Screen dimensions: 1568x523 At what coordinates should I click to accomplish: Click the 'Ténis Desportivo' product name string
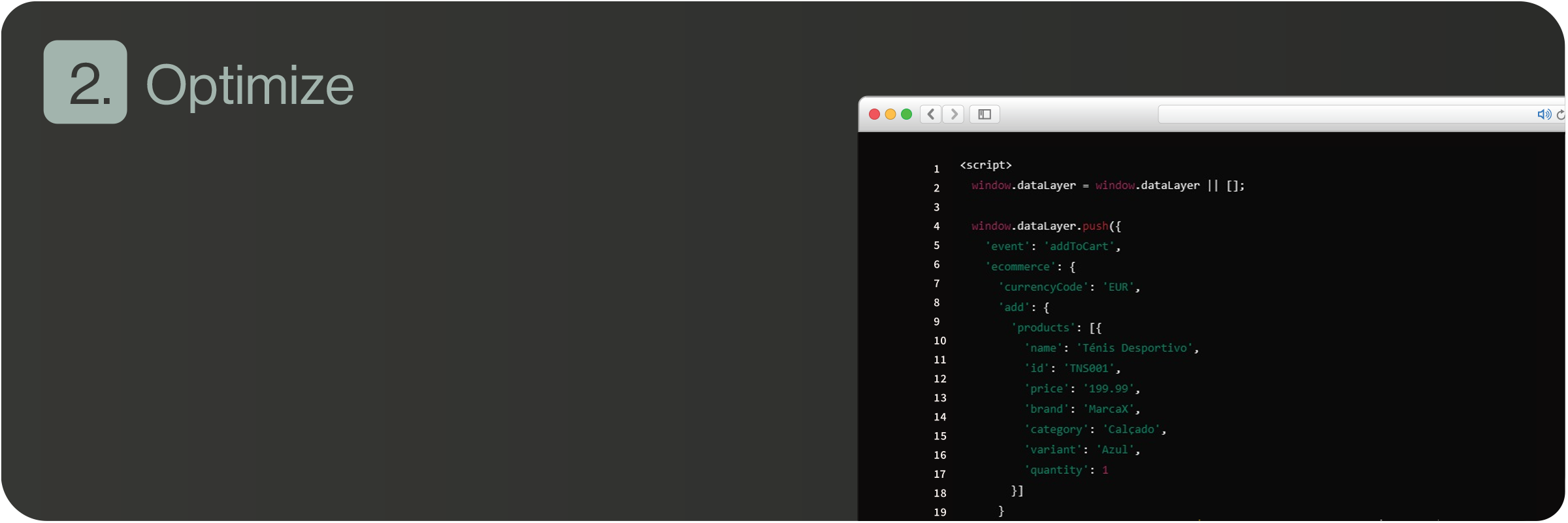[1134, 348]
